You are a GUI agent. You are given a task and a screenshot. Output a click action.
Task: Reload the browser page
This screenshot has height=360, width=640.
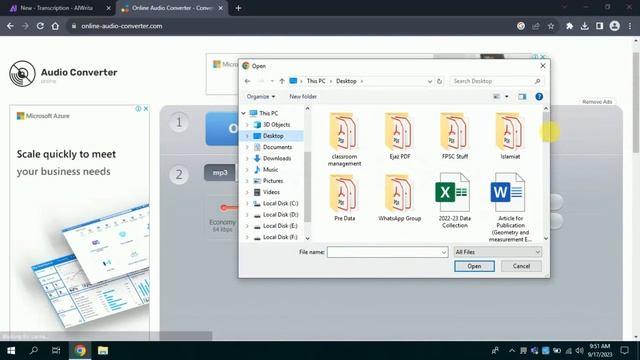[40, 26]
